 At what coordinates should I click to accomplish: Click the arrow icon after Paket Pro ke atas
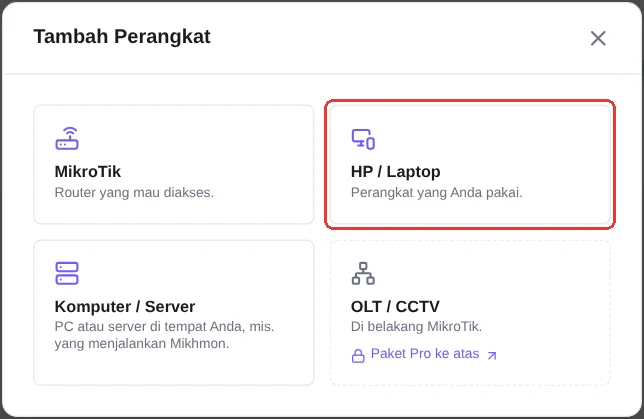492,355
